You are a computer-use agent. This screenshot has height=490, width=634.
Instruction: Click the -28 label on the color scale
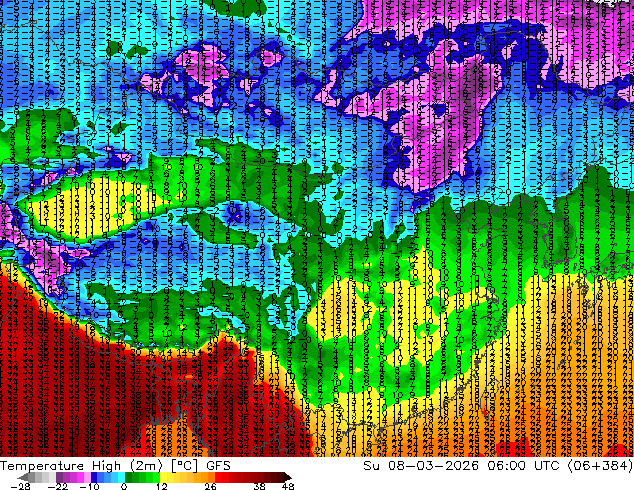21,486
